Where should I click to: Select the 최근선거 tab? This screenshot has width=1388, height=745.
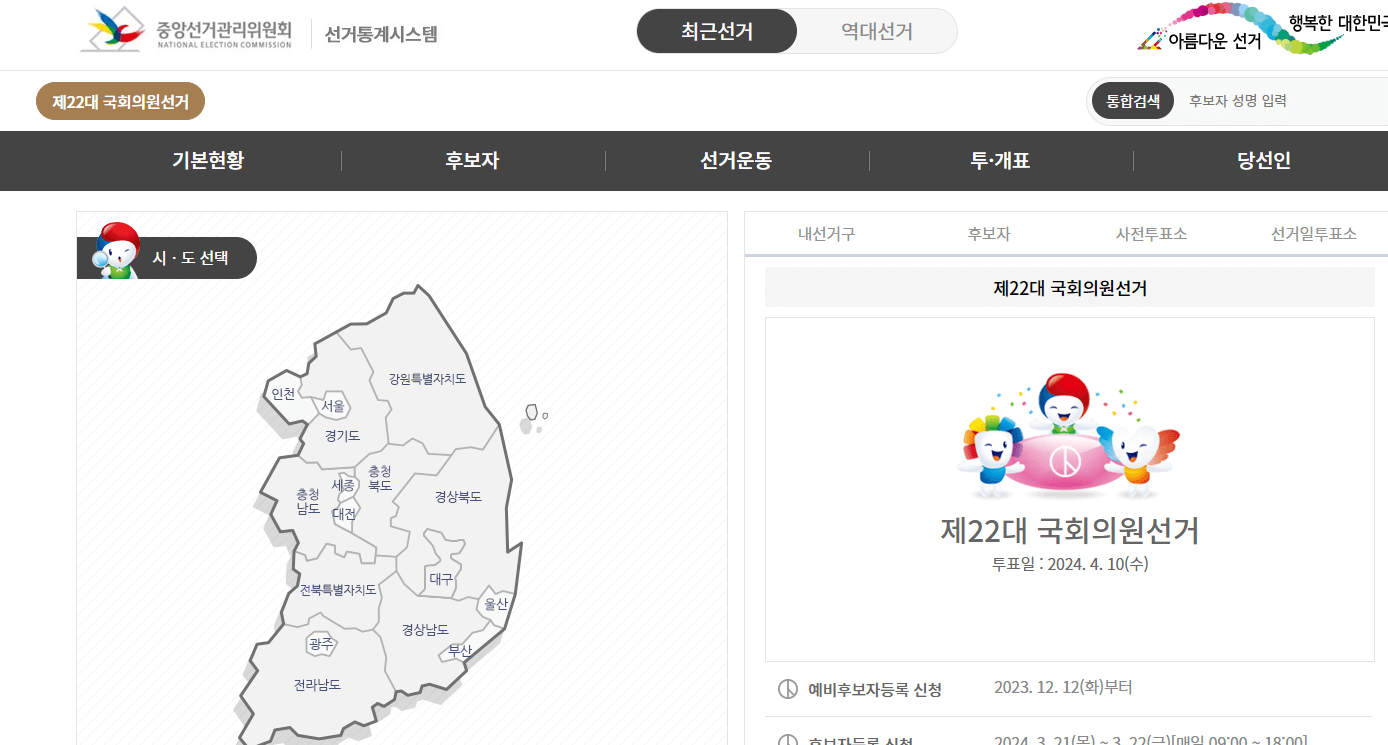716,31
